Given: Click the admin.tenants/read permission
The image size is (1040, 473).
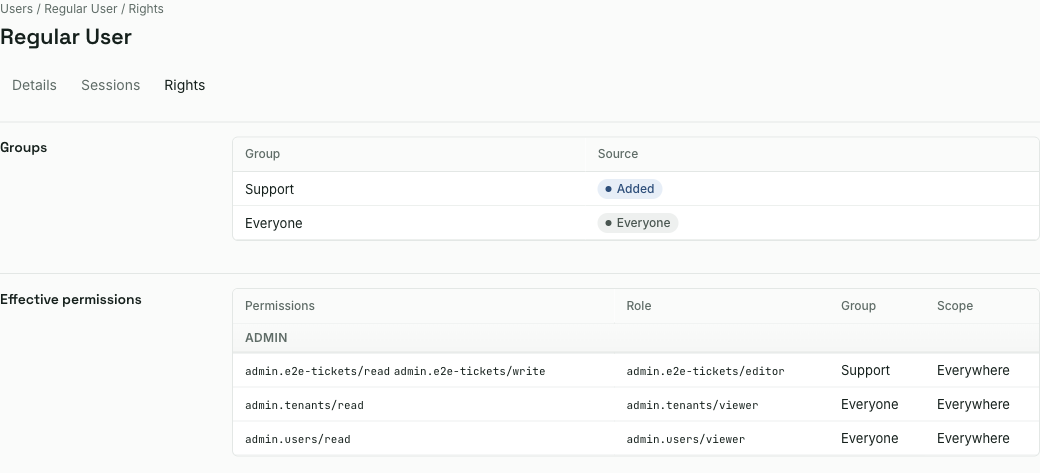Looking at the screenshot, I should [x=304, y=405].
